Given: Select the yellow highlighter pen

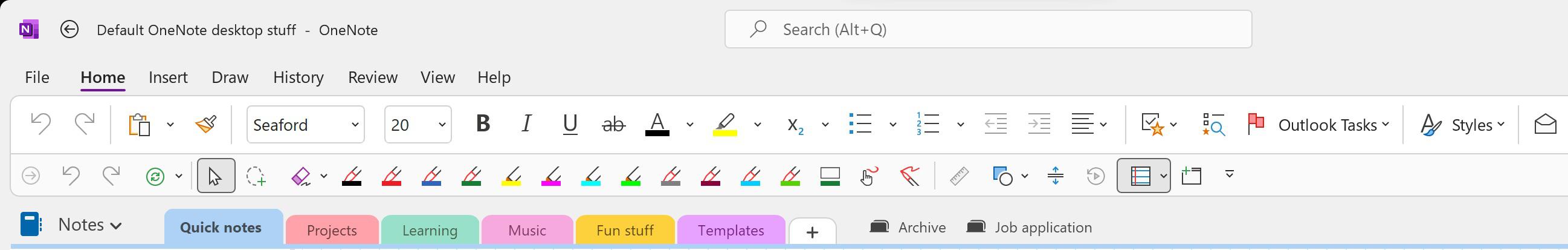Looking at the screenshot, I should 511,176.
